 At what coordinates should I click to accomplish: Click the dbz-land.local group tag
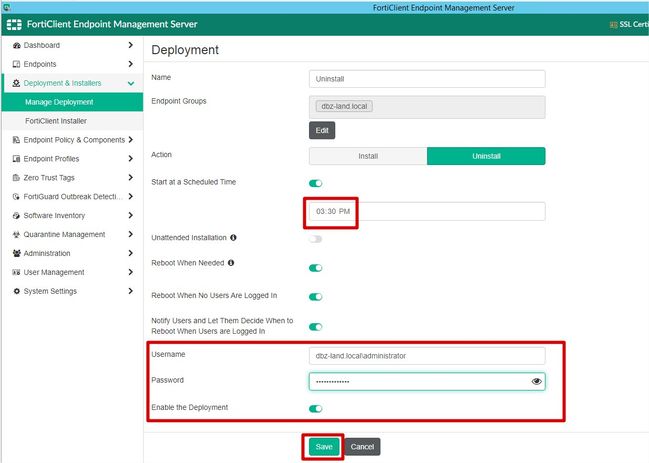tap(344, 106)
